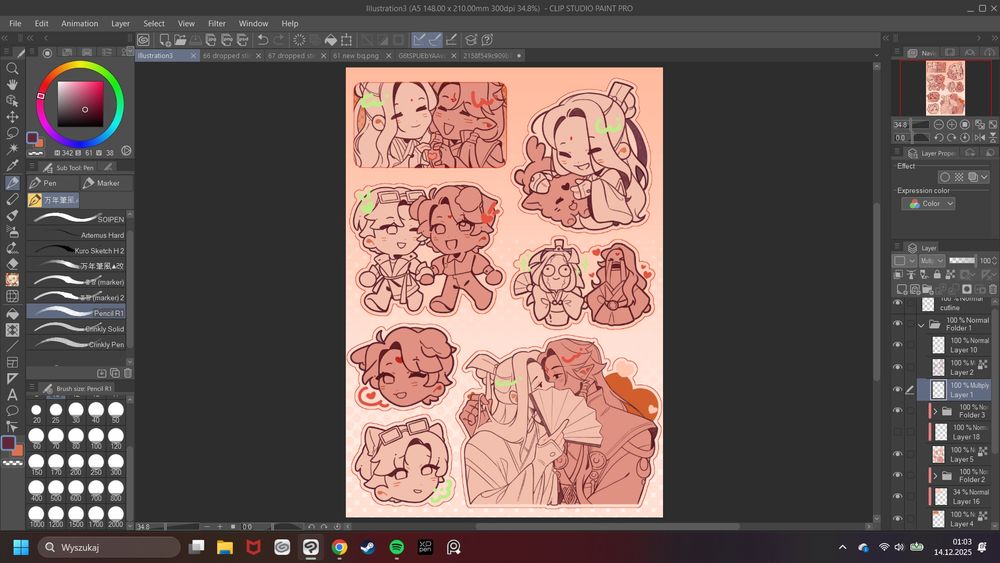
Task: Select the Move layer tool
Action: 12,117
